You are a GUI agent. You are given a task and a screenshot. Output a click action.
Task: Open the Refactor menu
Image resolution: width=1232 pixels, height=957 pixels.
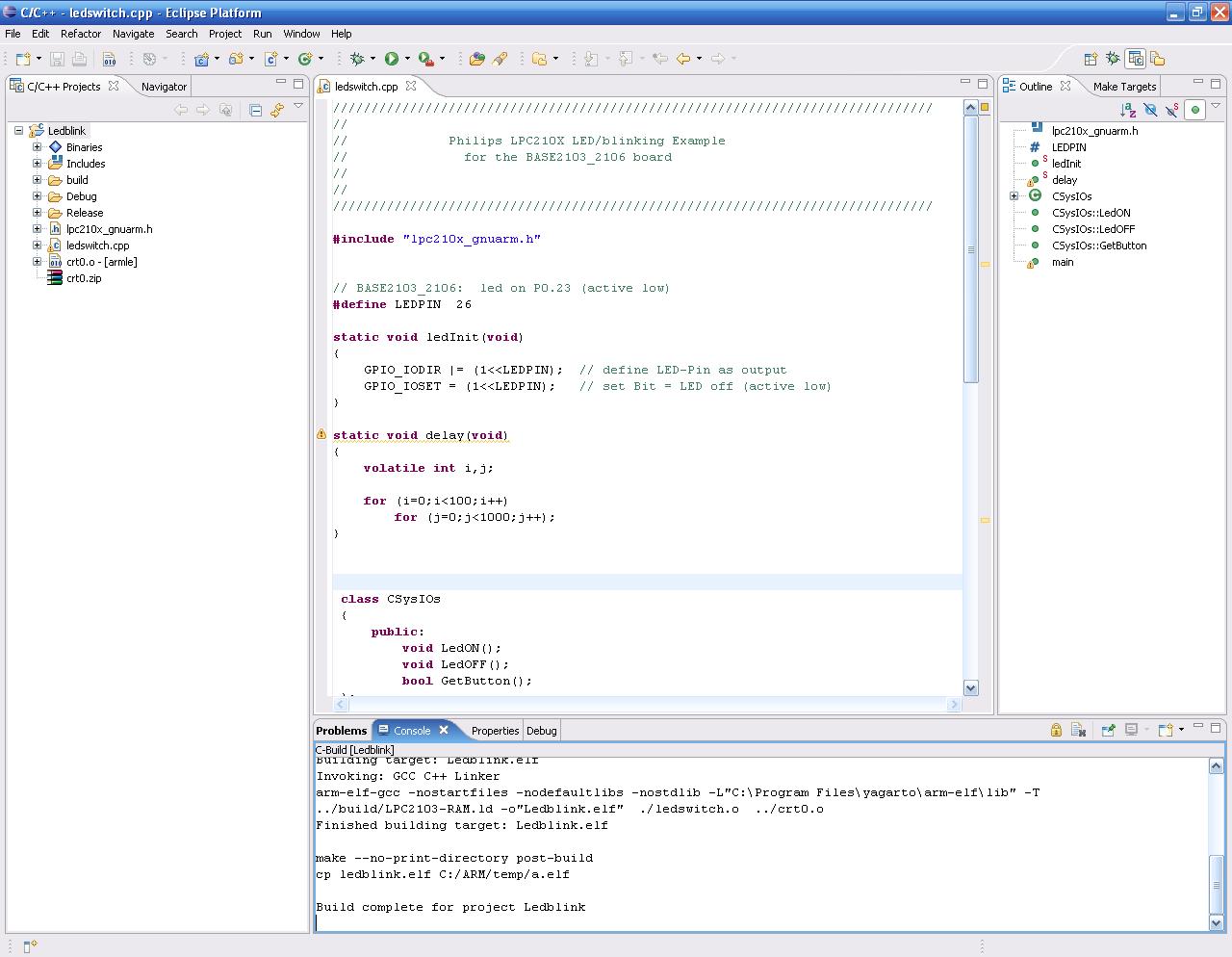pos(81,34)
